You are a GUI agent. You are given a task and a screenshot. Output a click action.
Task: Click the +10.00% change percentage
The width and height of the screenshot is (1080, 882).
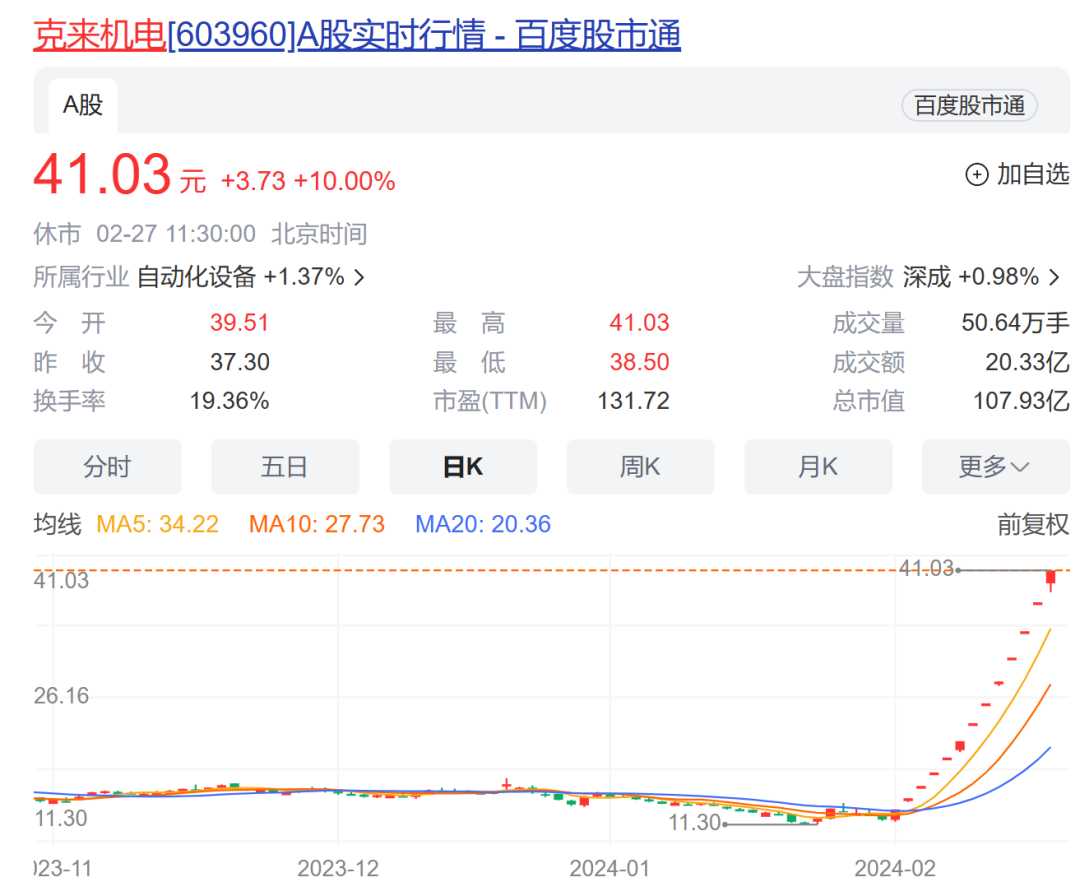click(344, 181)
